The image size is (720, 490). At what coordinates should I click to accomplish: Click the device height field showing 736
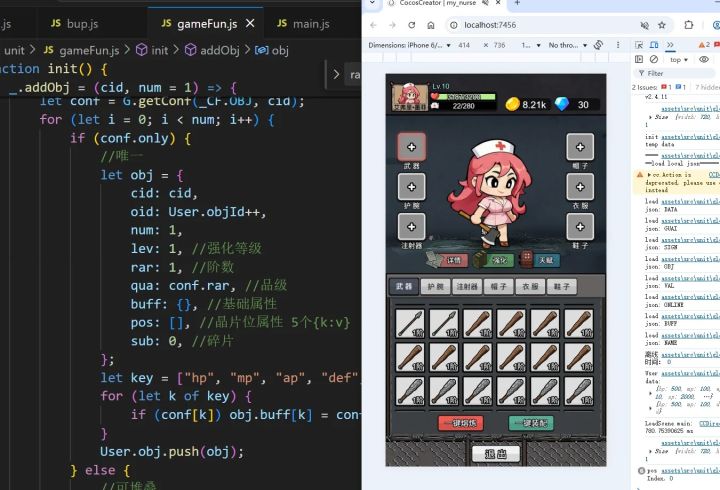tap(499, 45)
